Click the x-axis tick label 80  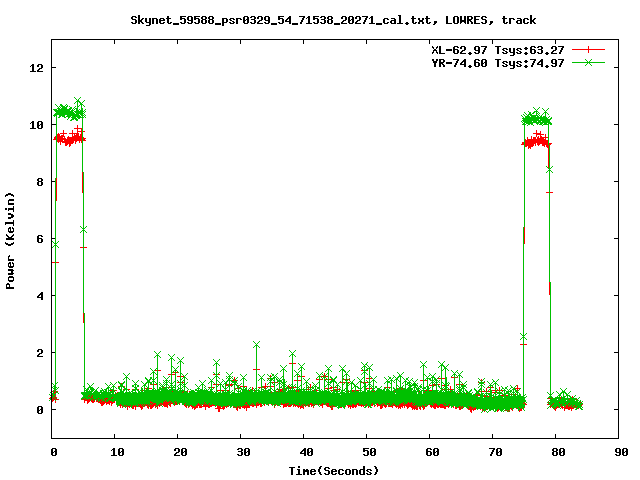558,452
